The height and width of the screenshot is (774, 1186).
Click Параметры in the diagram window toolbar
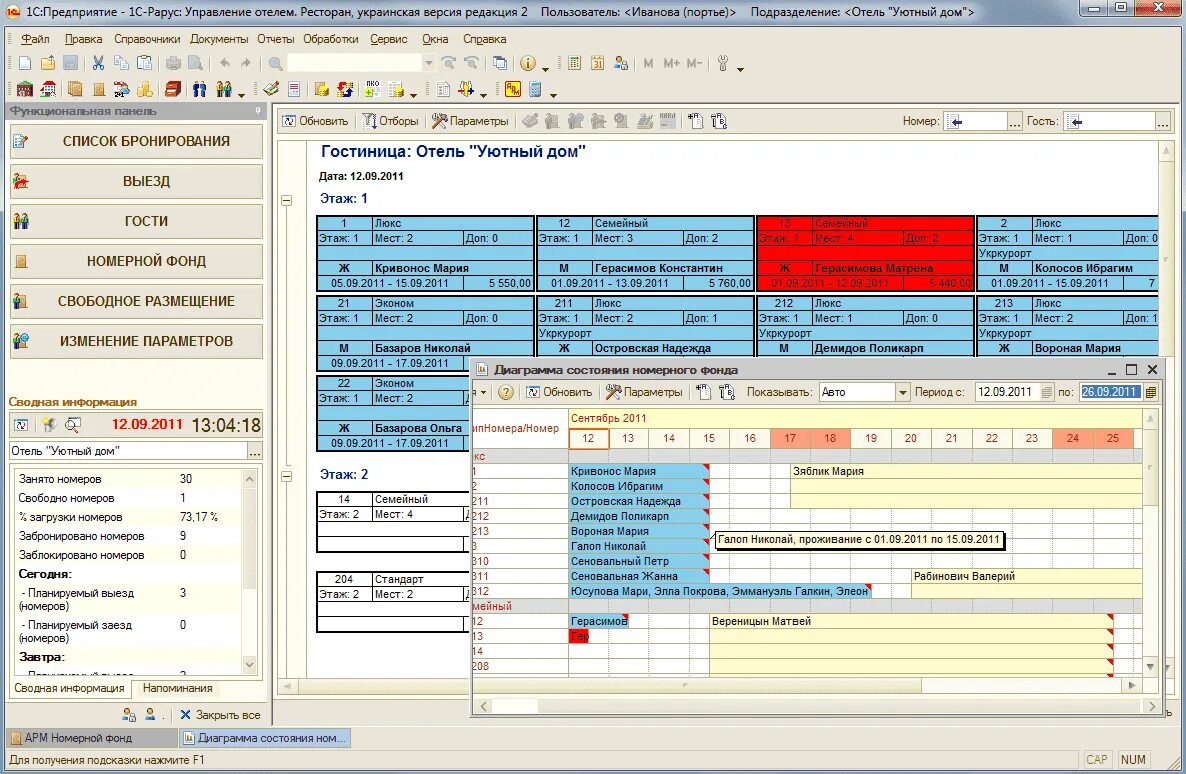click(x=644, y=392)
